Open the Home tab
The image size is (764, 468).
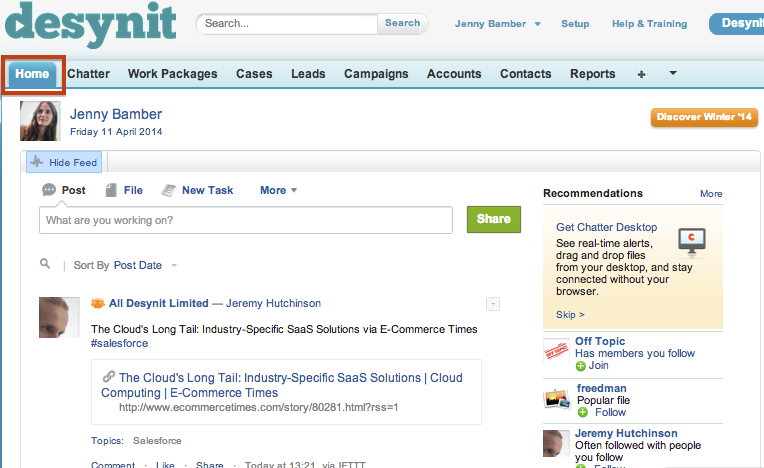pos(32,74)
